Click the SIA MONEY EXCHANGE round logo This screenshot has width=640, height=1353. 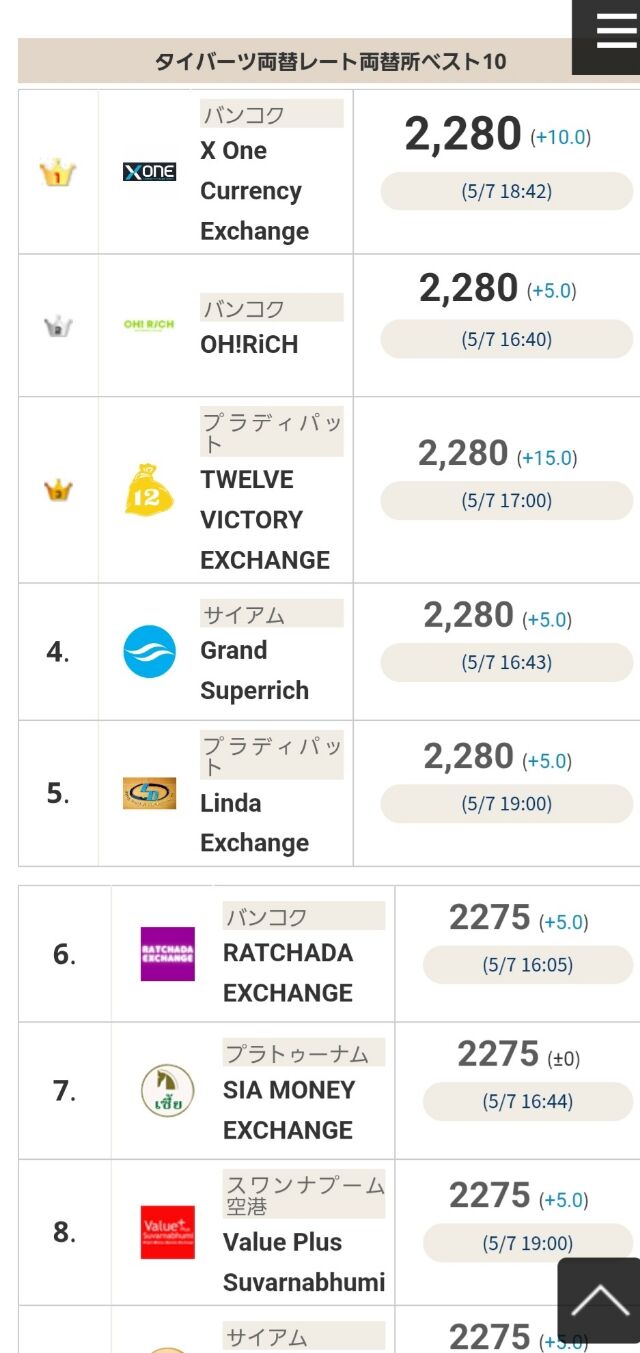(x=167, y=1090)
